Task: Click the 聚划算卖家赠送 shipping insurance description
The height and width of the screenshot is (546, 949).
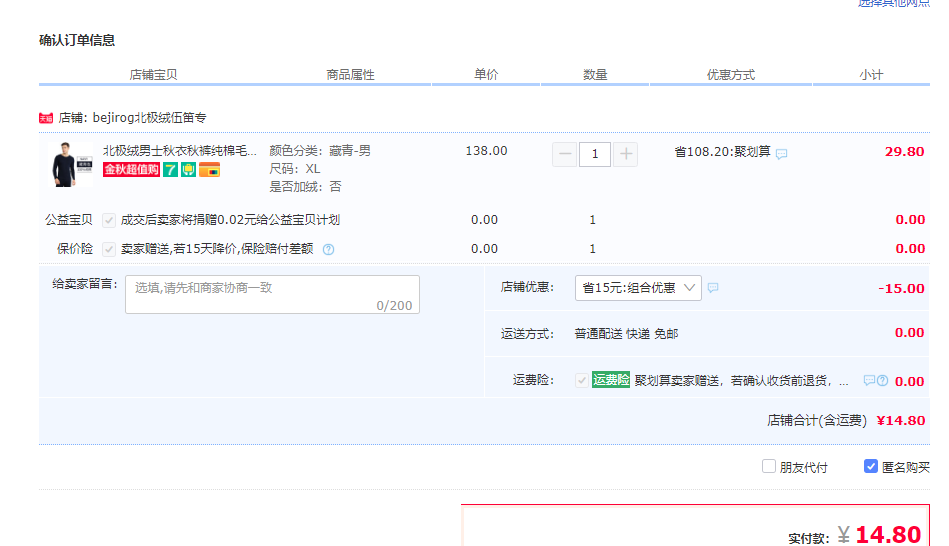Action: 741,381
